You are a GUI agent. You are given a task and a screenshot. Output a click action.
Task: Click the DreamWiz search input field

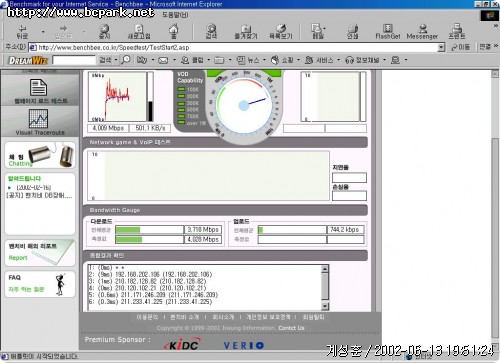click(x=74, y=60)
